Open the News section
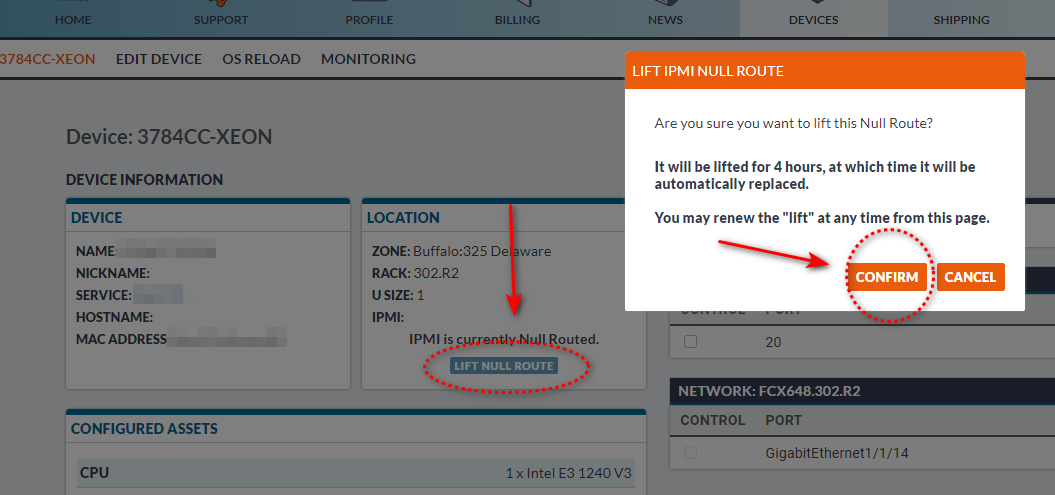This screenshot has width=1055, height=495. (x=665, y=19)
